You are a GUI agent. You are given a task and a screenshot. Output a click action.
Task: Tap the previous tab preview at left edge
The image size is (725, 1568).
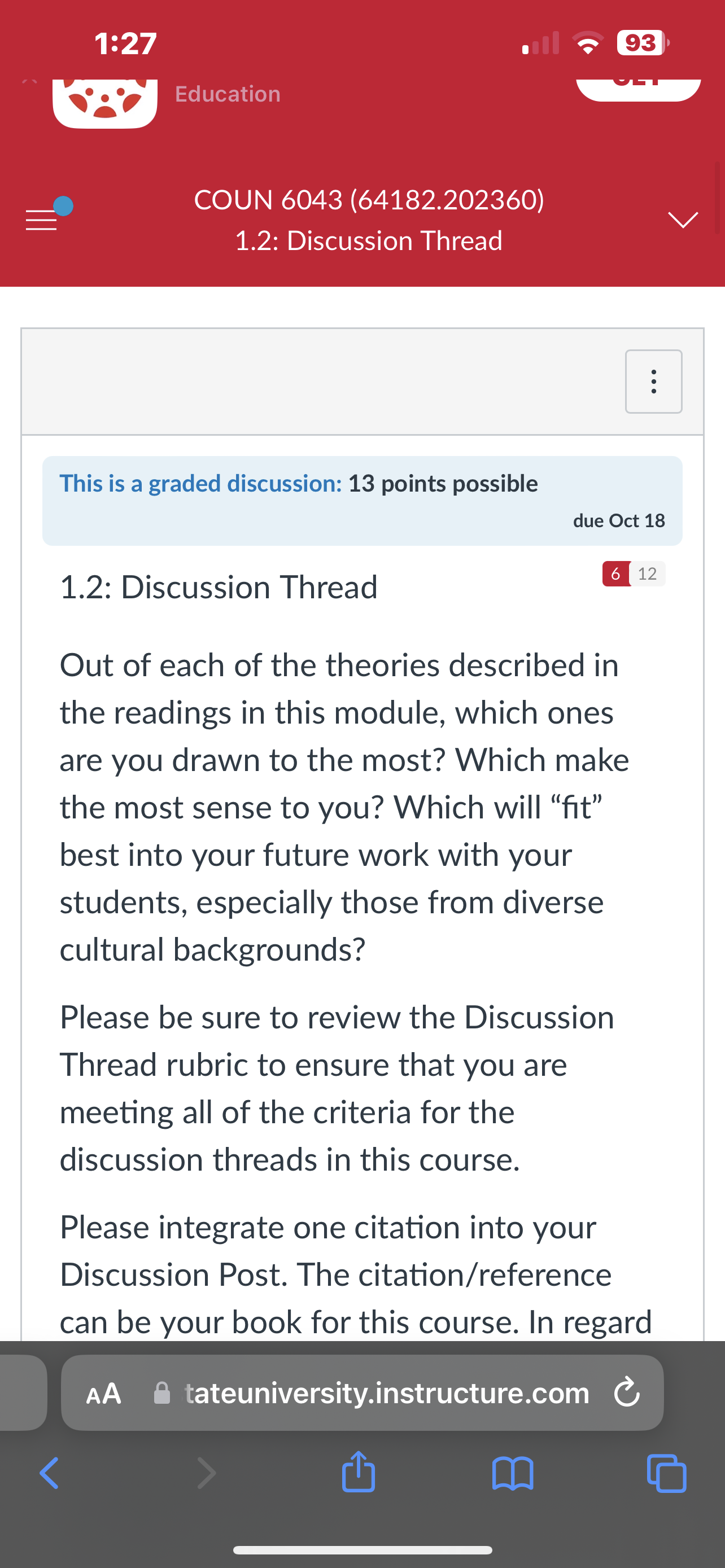pyautogui.click(x=23, y=1392)
